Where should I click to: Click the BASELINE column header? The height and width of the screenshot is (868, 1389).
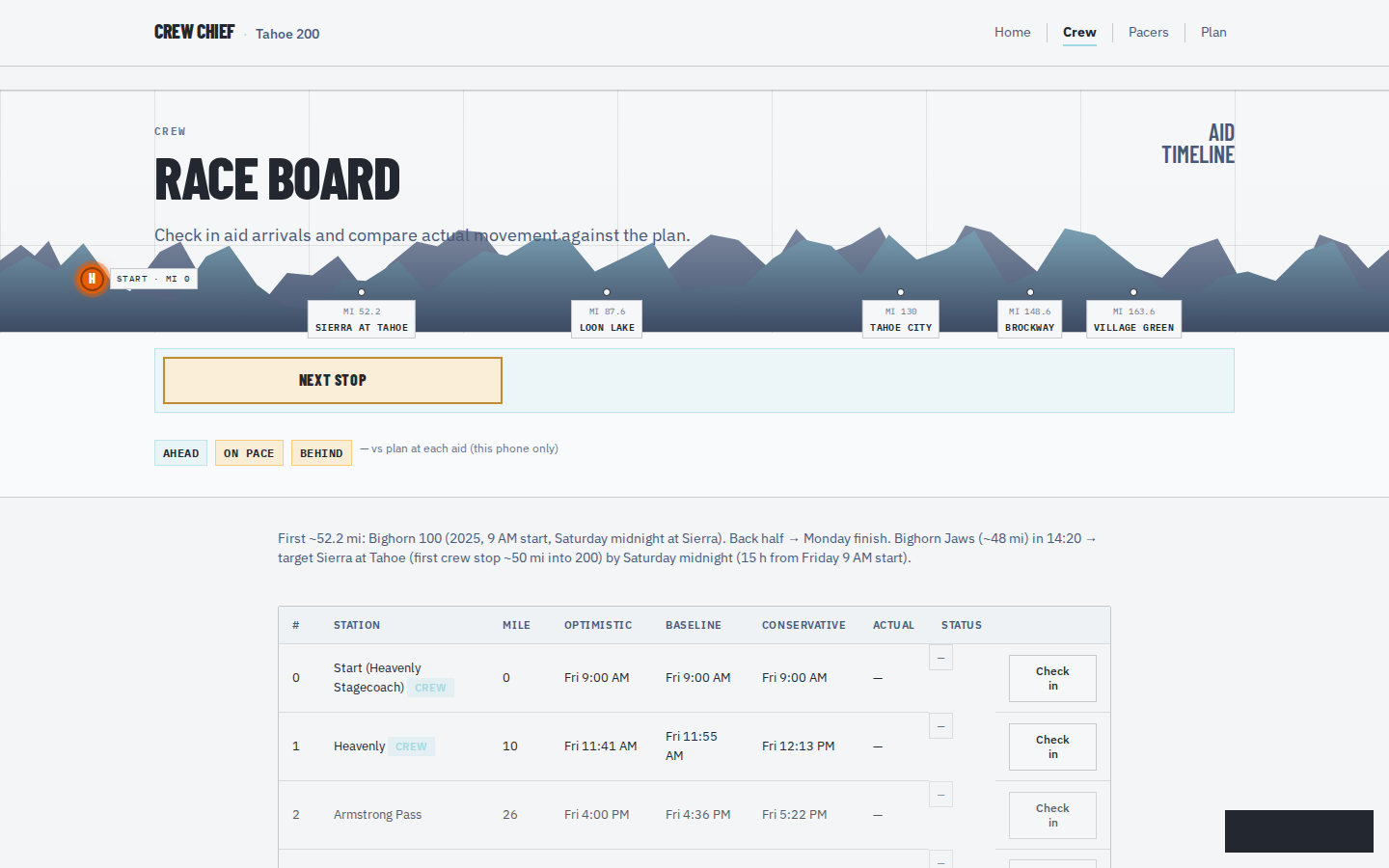click(x=694, y=625)
